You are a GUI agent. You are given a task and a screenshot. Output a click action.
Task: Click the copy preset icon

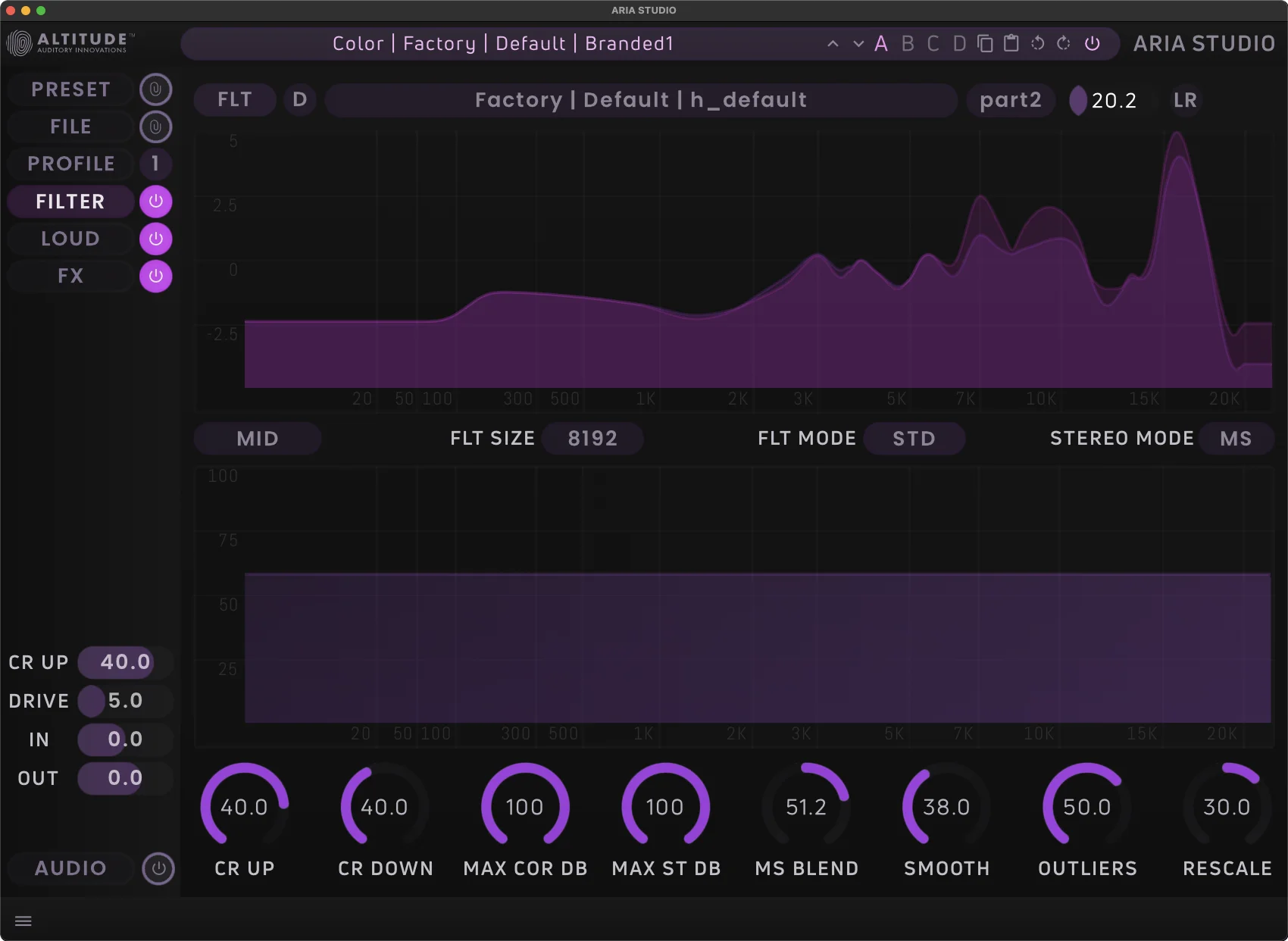tap(984, 44)
